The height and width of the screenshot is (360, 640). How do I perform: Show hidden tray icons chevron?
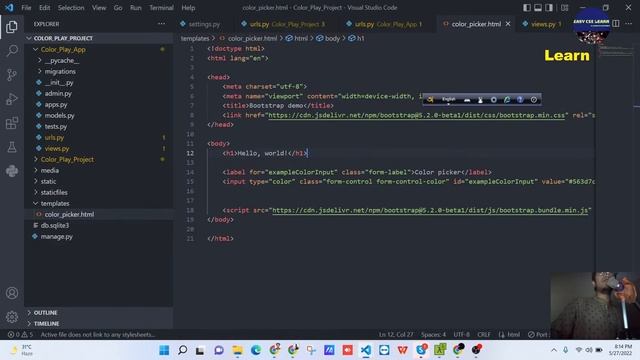click(x=554, y=350)
